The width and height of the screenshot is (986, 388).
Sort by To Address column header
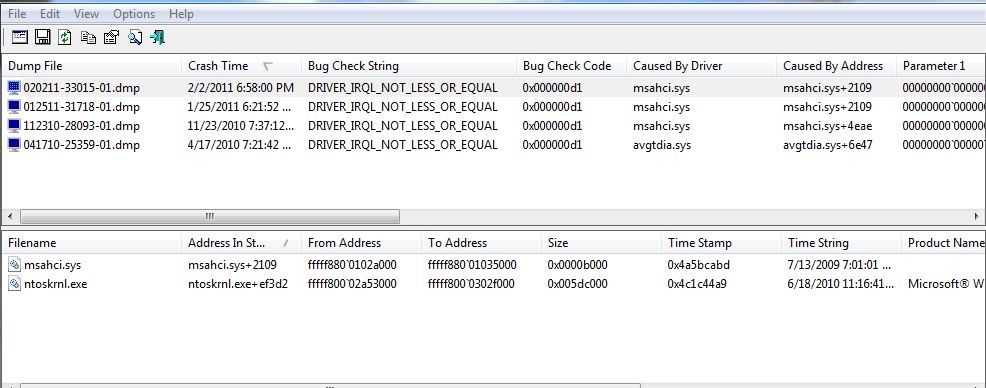(482, 243)
